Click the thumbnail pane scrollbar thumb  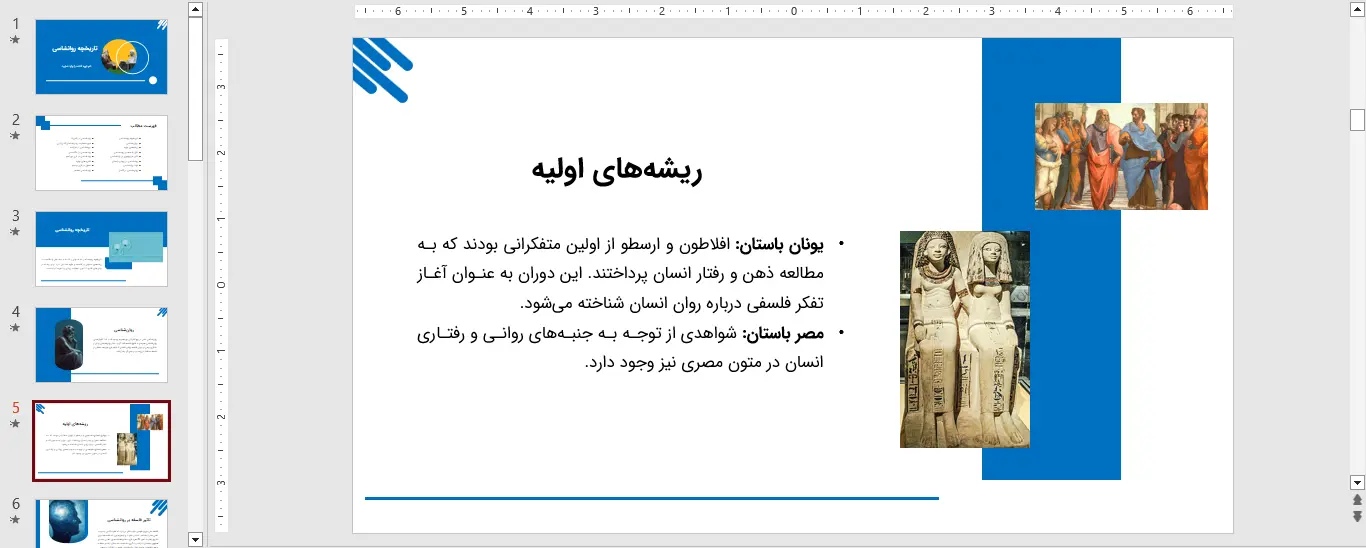click(195, 89)
